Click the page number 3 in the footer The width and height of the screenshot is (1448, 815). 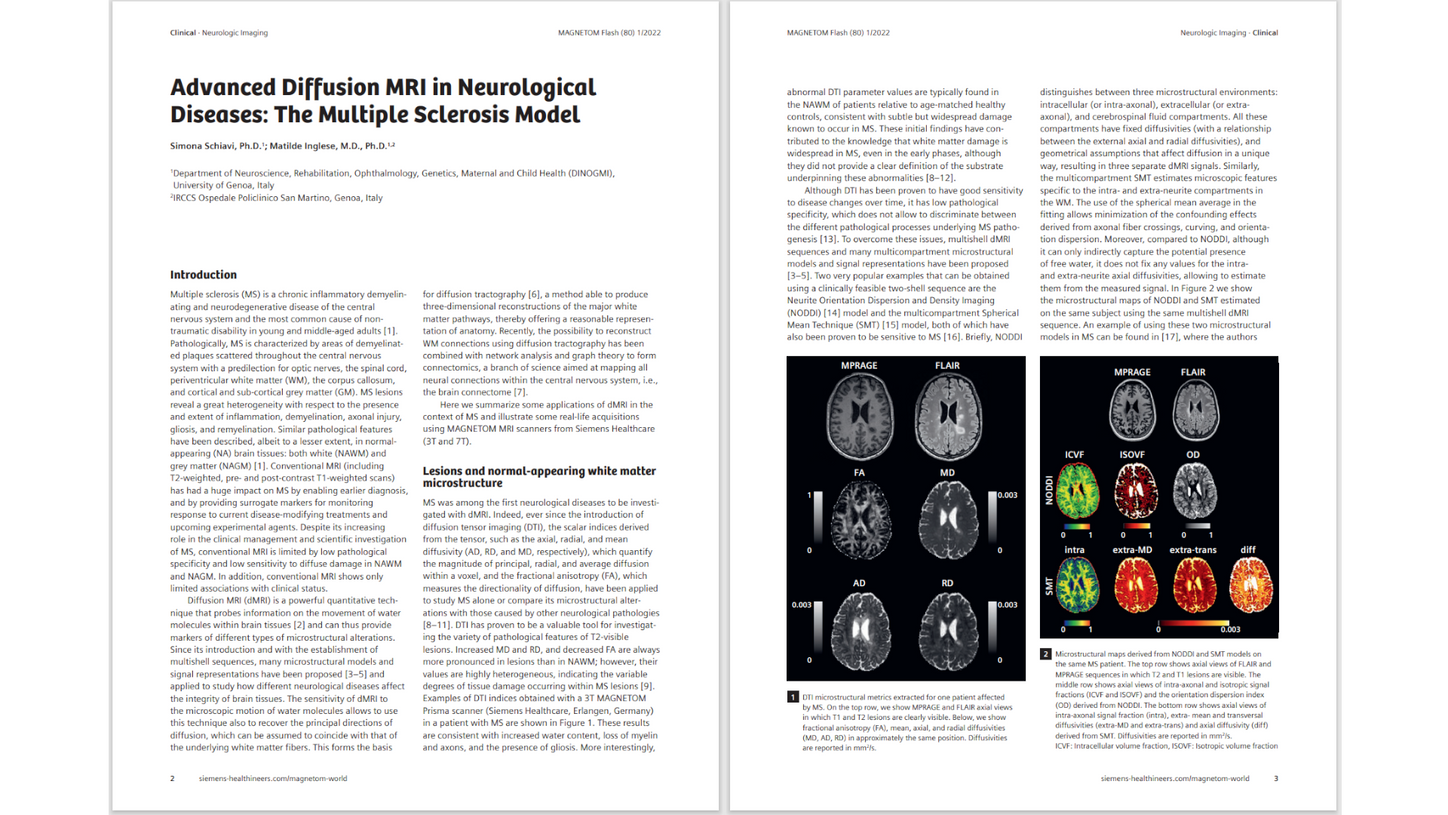[1275, 777]
